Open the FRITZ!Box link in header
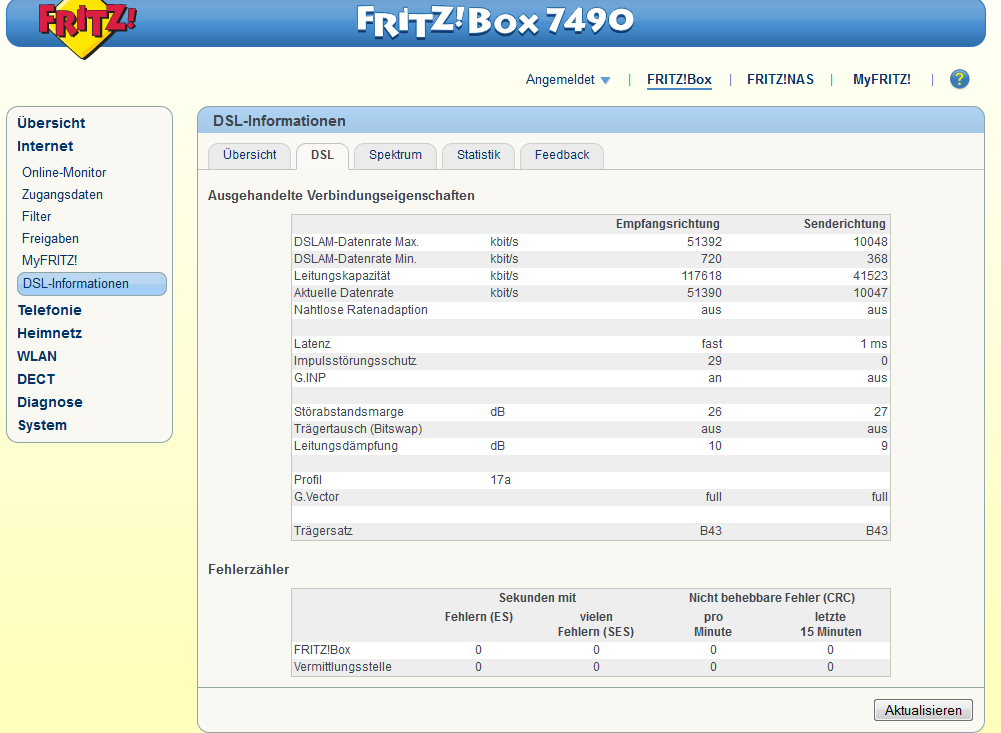1001x733 pixels. (679, 80)
